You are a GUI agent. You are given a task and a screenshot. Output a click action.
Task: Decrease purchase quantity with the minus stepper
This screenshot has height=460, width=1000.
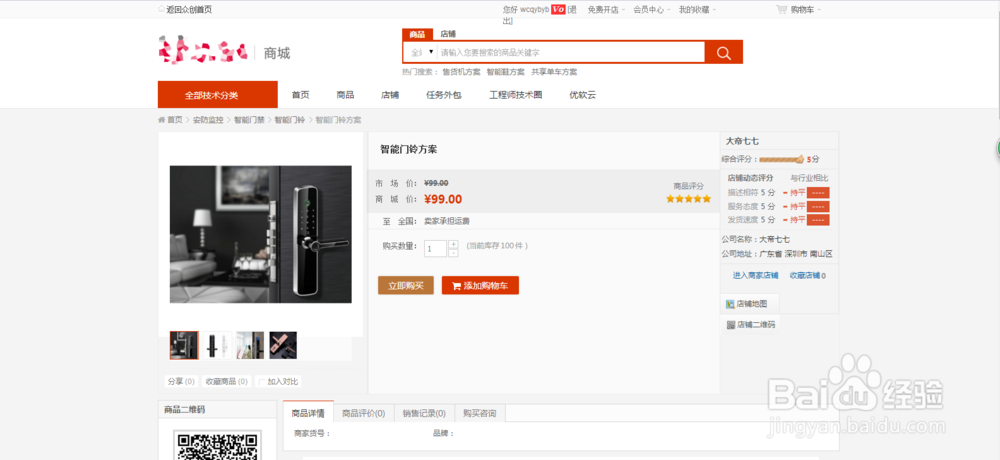[x=453, y=253]
